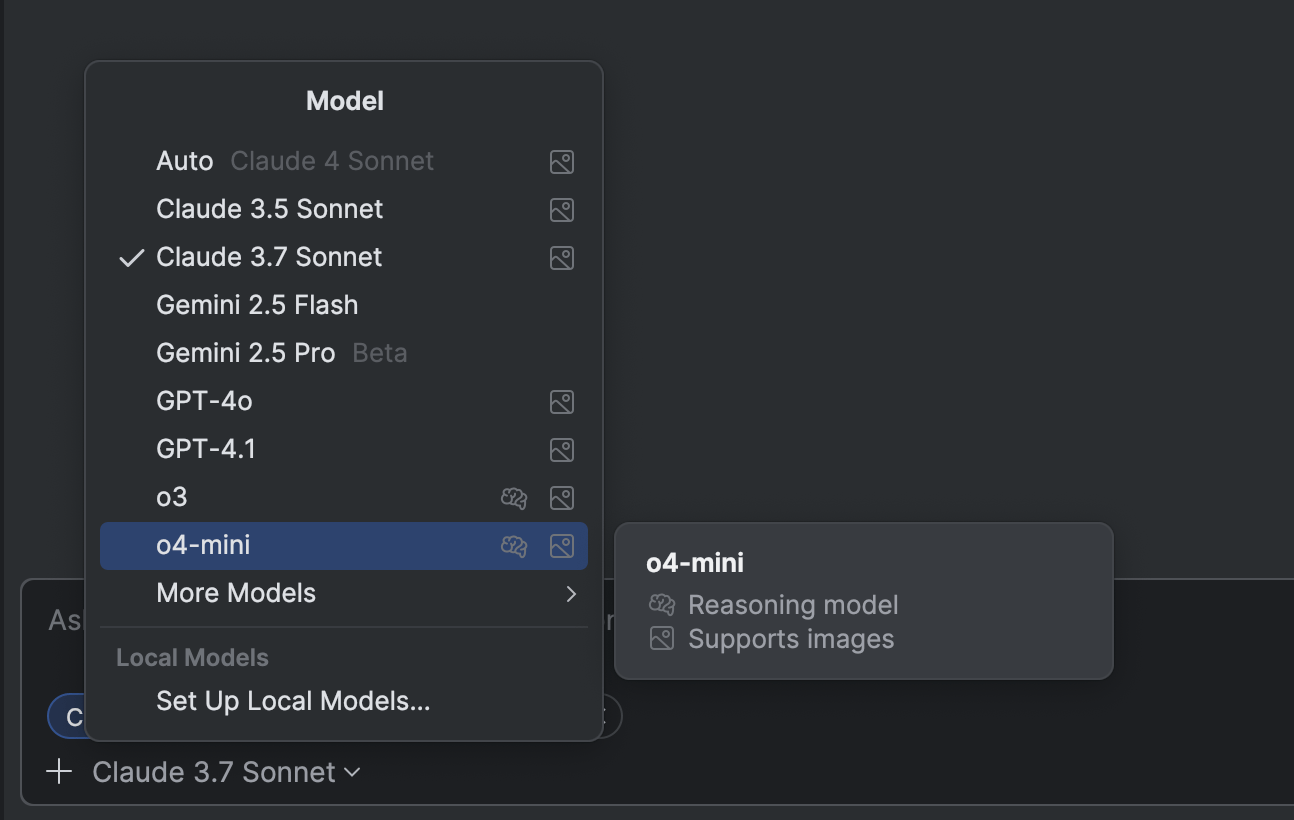Switch model to Gemini 2.5 Flash
This screenshot has height=820, width=1294.
257,305
